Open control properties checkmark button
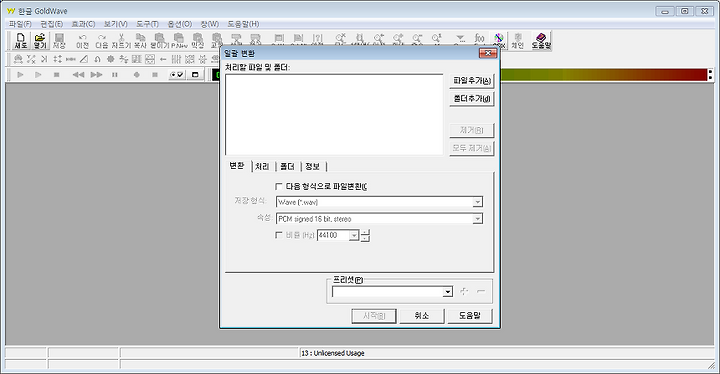Viewport: 720px width, 374px height. 177,74
